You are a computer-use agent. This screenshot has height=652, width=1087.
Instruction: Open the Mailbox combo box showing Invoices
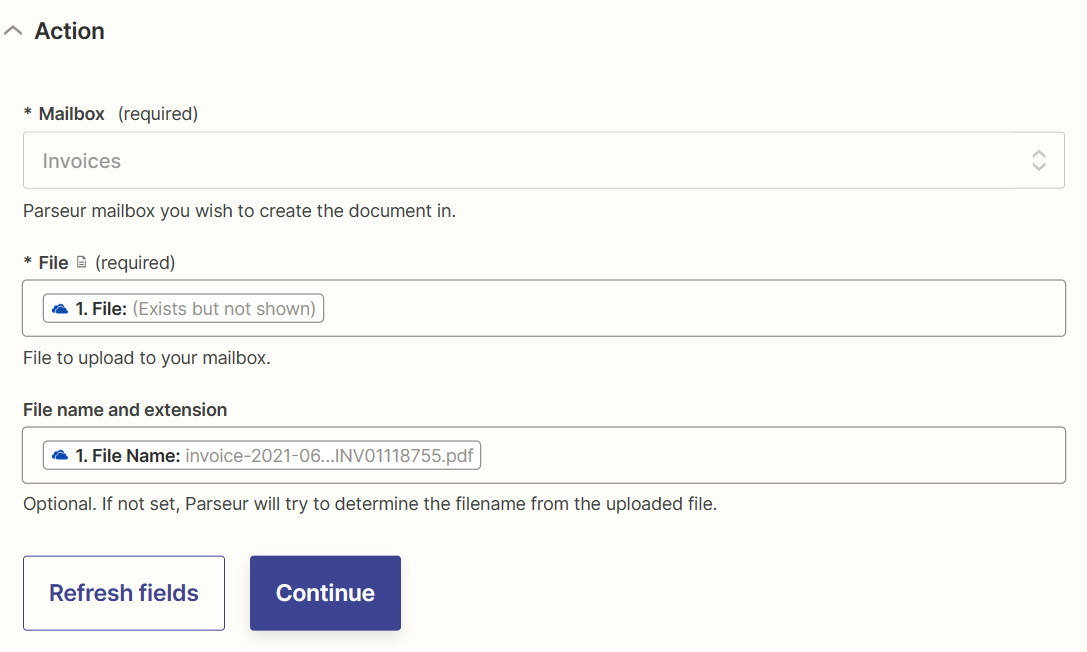point(544,160)
